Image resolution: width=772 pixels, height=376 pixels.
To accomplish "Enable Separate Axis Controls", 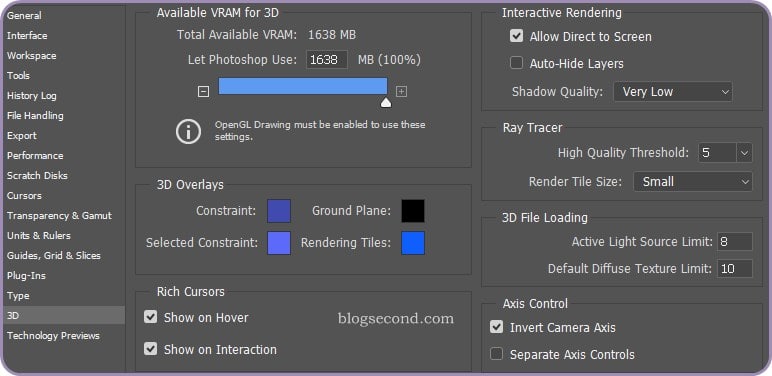I will tap(496, 354).
